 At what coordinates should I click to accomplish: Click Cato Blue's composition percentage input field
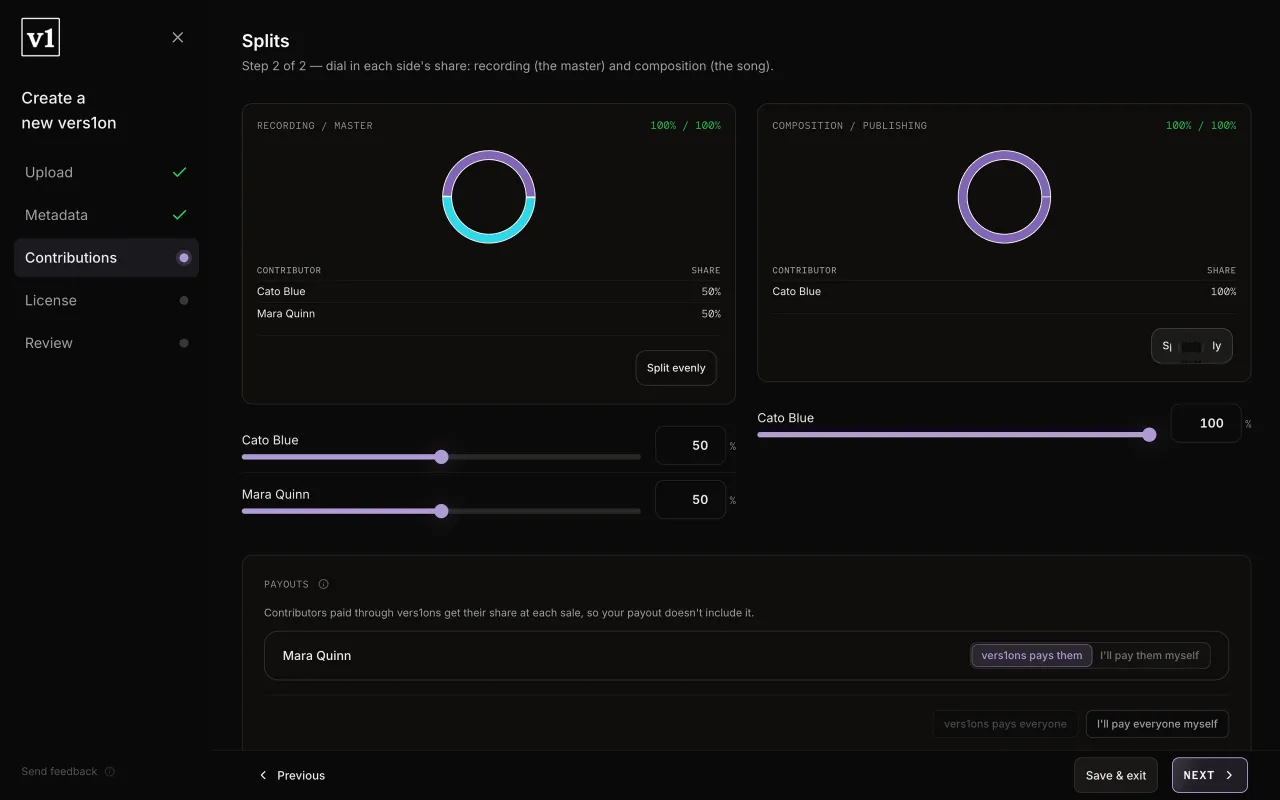click(x=1206, y=423)
